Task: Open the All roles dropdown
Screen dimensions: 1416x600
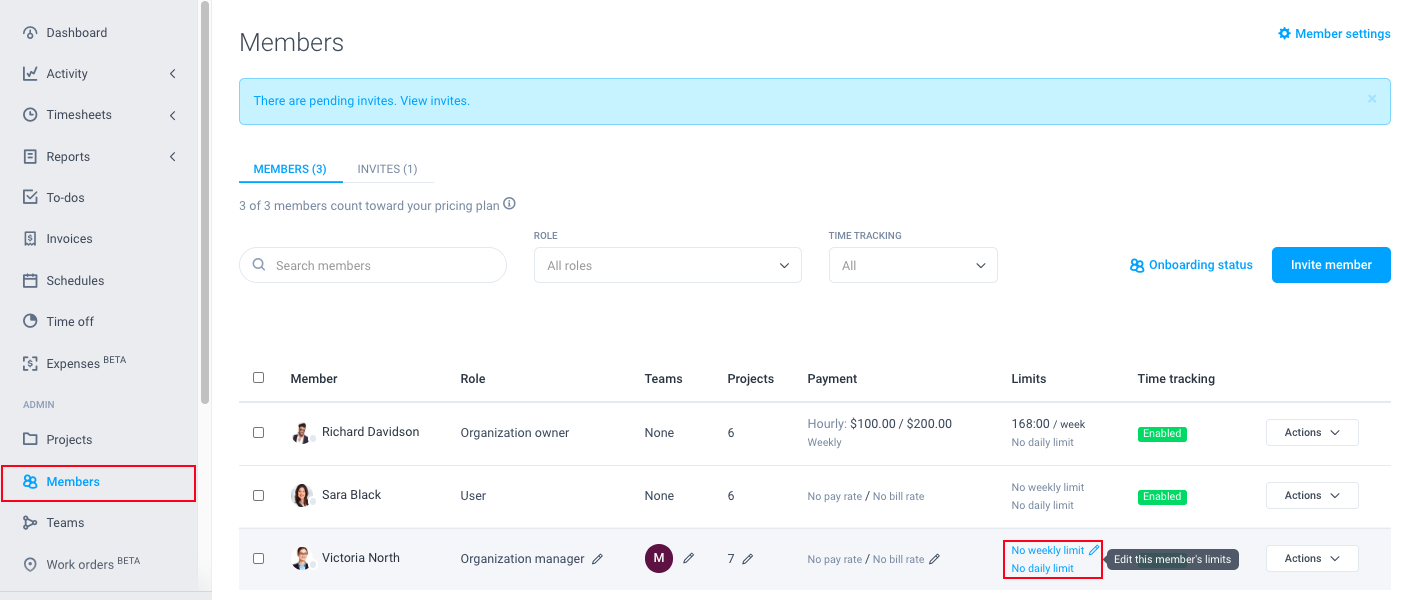Action: coord(667,265)
